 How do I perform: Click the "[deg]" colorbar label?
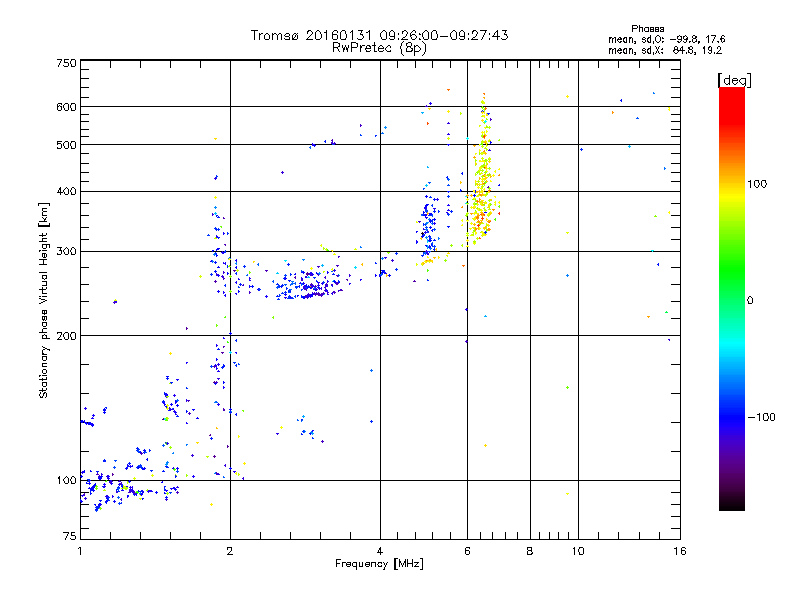tap(734, 81)
